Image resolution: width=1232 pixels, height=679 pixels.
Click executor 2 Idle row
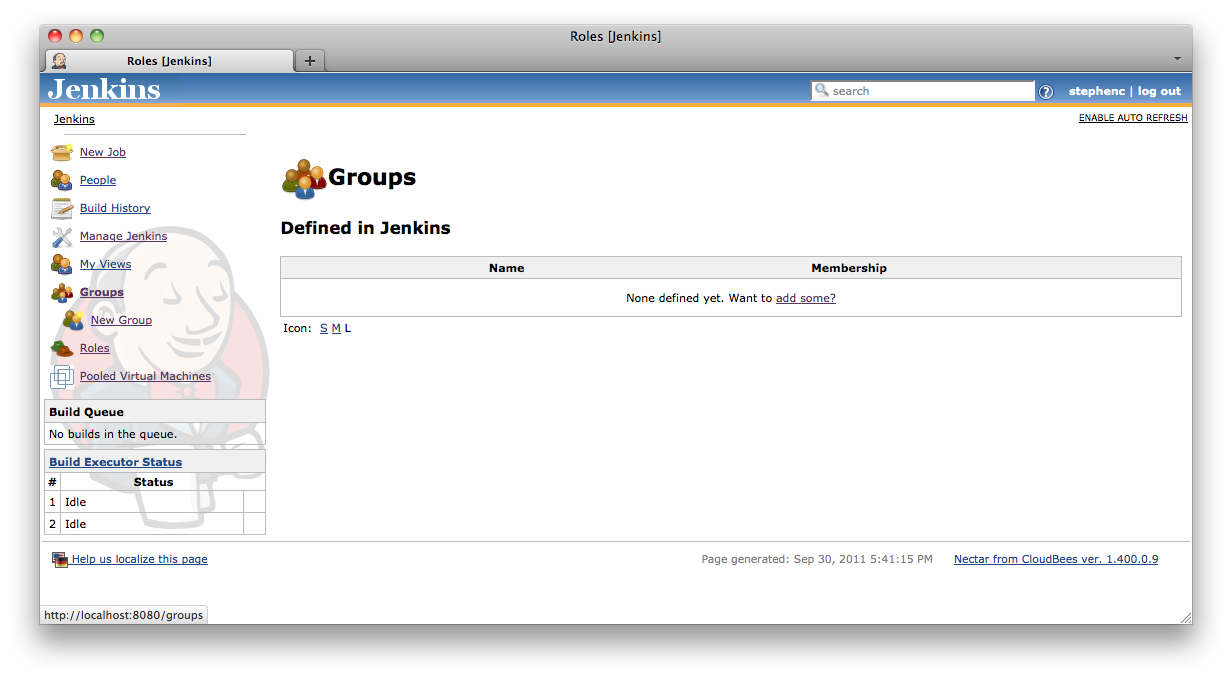(155, 524)
